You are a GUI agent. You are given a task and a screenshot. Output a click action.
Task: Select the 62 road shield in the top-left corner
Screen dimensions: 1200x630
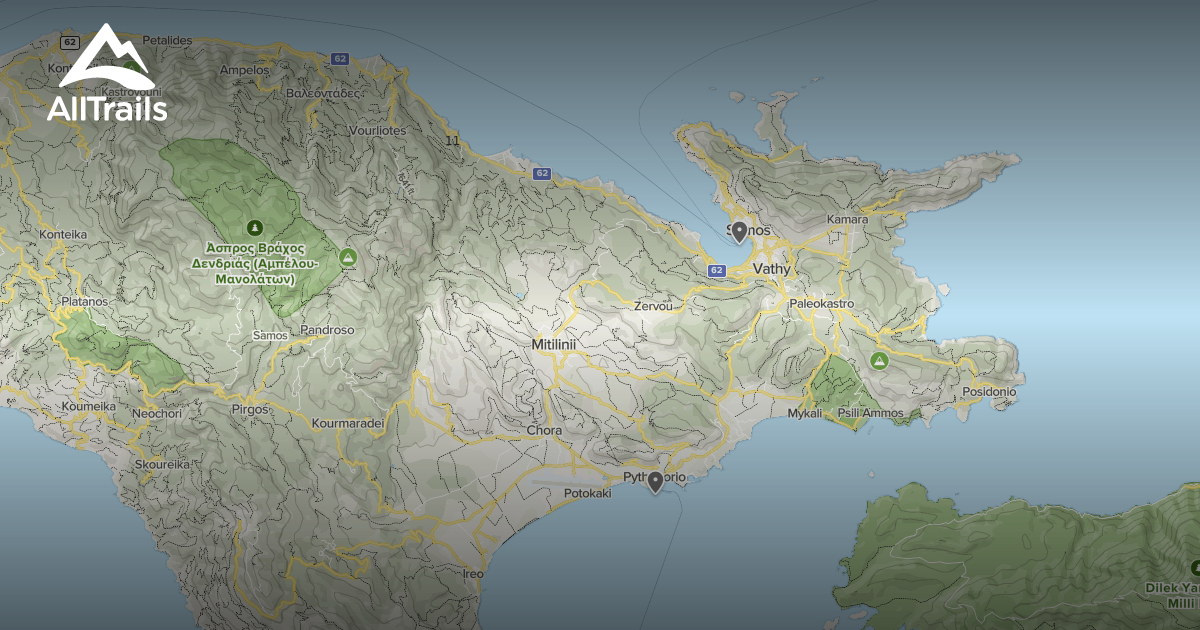tap(70, 42)
